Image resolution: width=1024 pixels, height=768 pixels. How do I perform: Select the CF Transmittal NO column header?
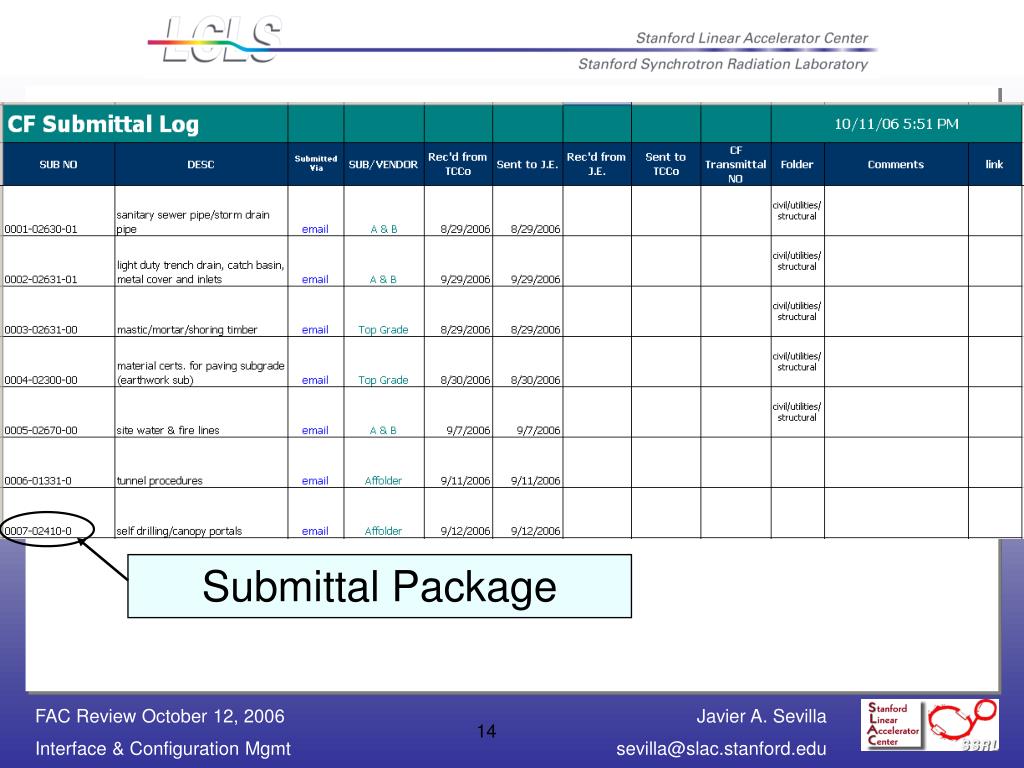[735, 165]
